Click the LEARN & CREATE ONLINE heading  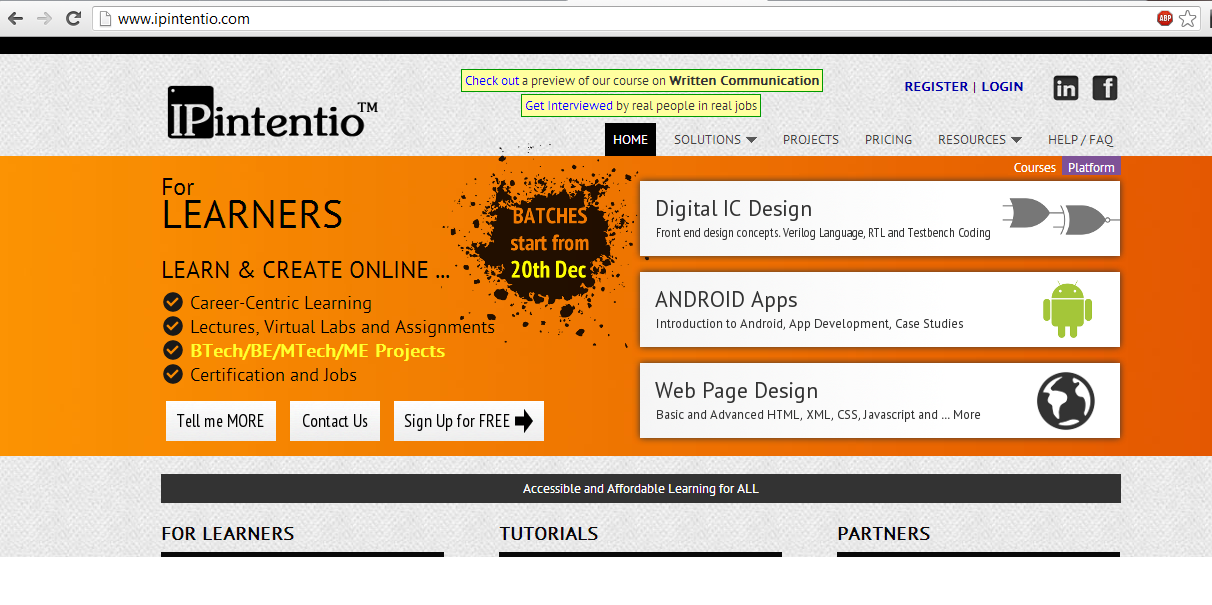click(305, 270)
